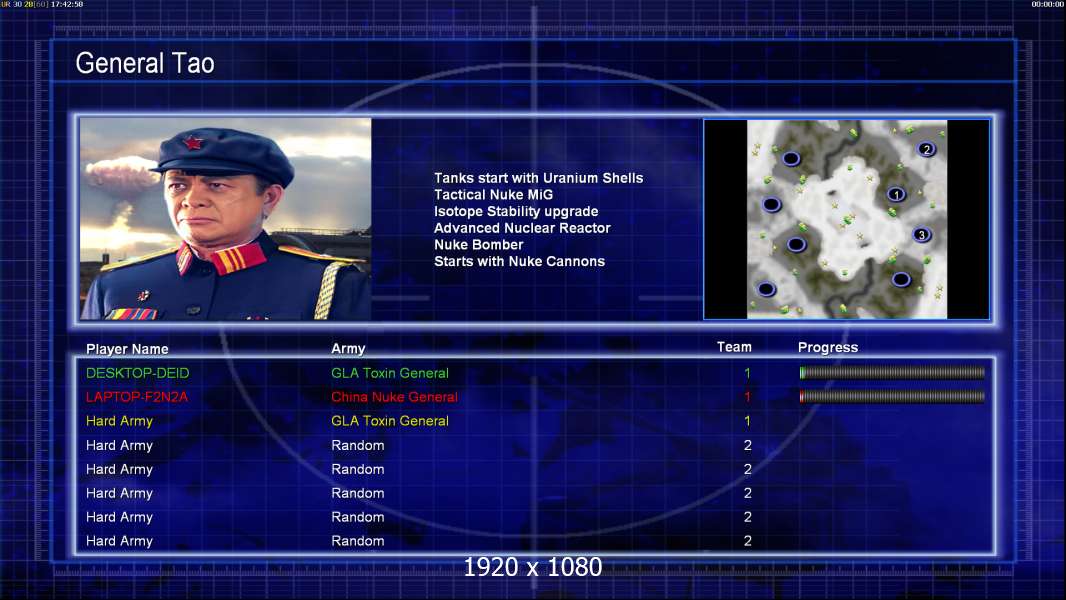The width and height of the screenshot is (1066, 600).
Task: Select start position marker 2 on minimap
Action: coord(926,149)
